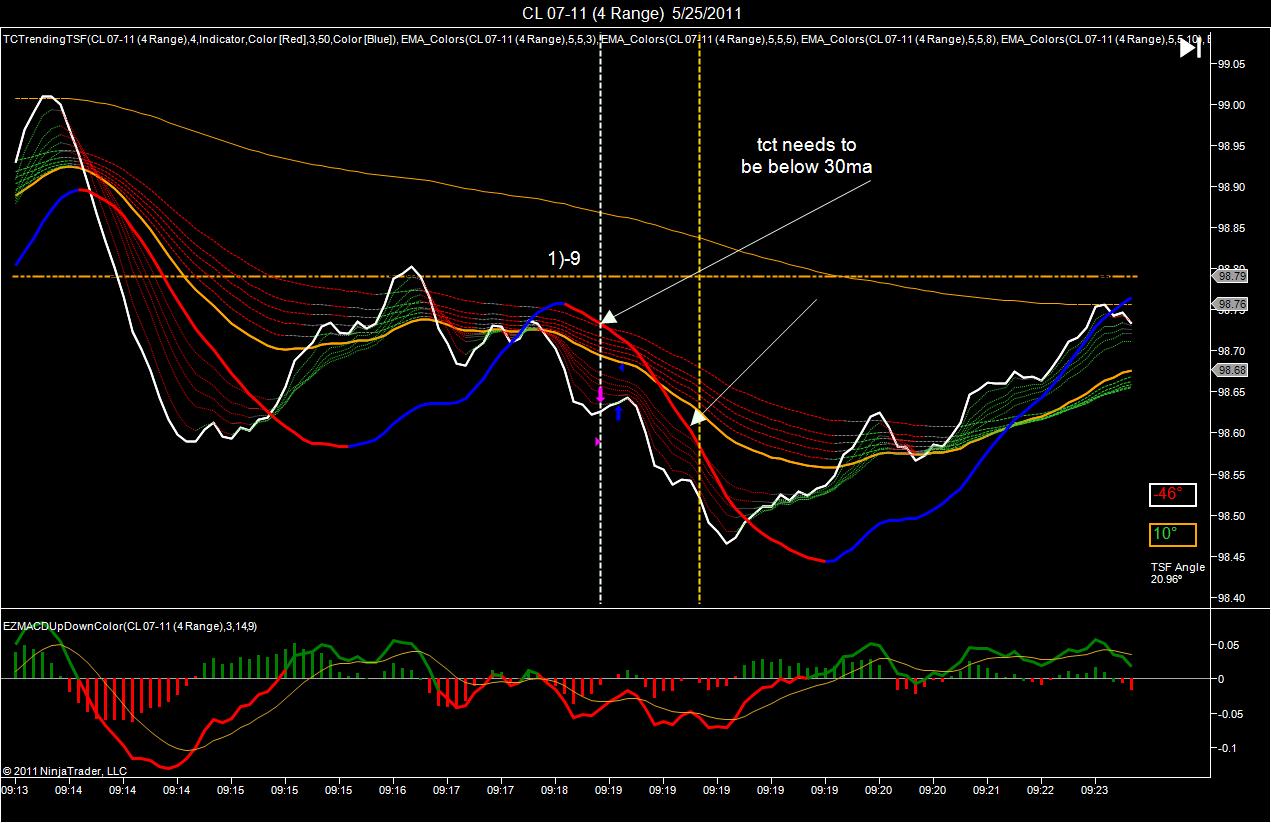The height and width of the screenshot is (823, 1271).
Task: Click the chart title CL 07-11 (4 Range) 5/25/2011
Action: click(x=632, y=13)
